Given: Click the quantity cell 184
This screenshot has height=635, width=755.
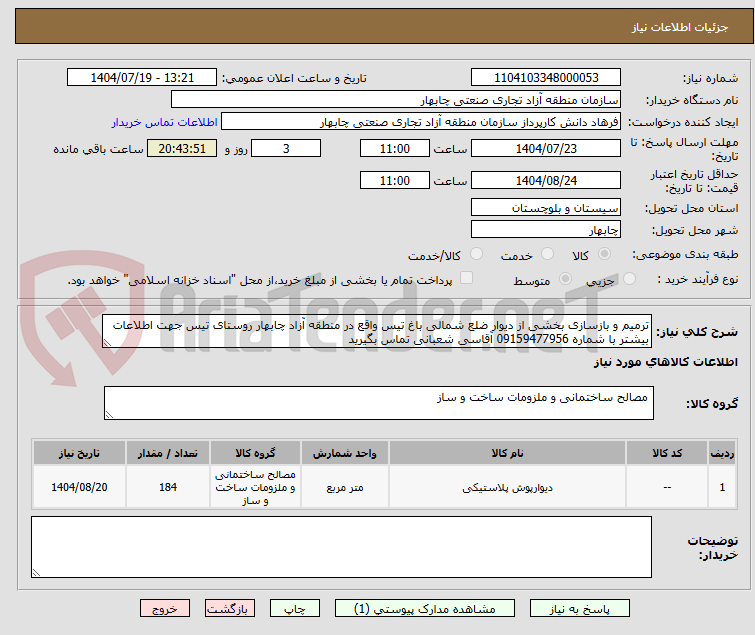Looking at the screenshot, I should [168, 487].
